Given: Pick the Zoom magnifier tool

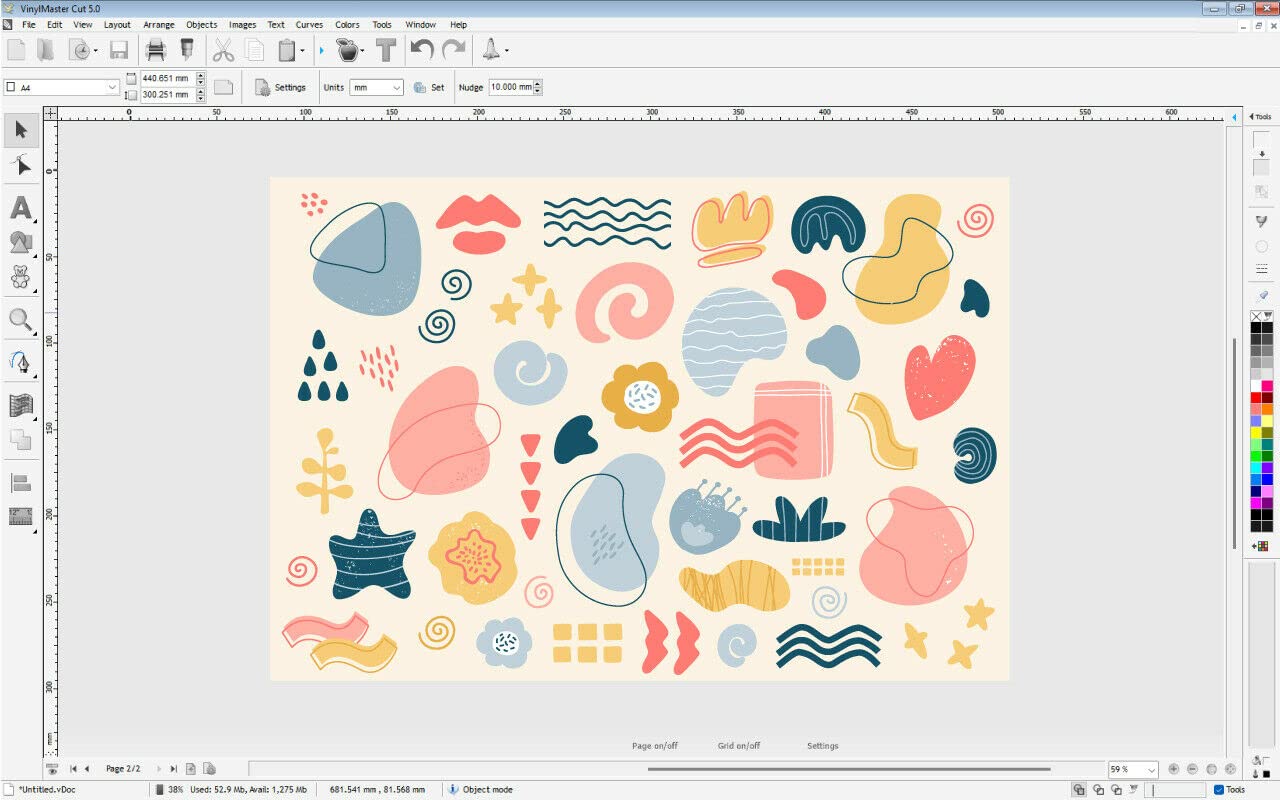Looking at the screenshot, I should tap(20, 320).
